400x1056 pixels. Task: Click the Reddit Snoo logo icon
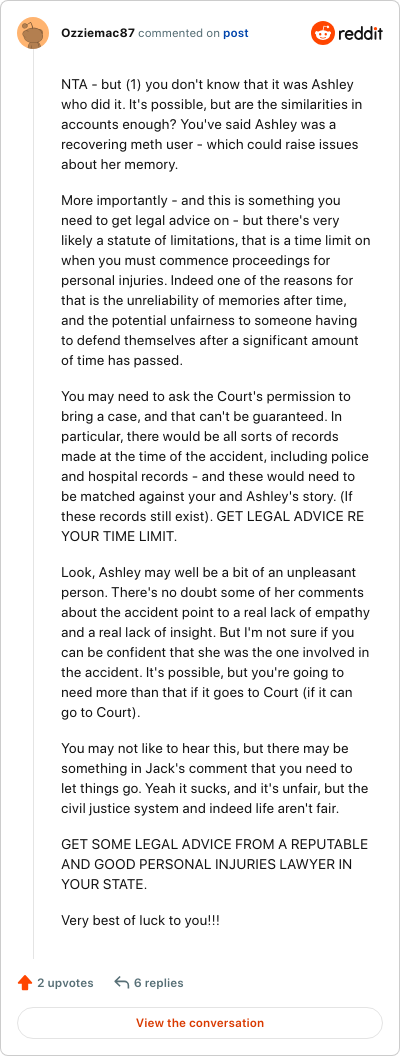tap(323, 33)
